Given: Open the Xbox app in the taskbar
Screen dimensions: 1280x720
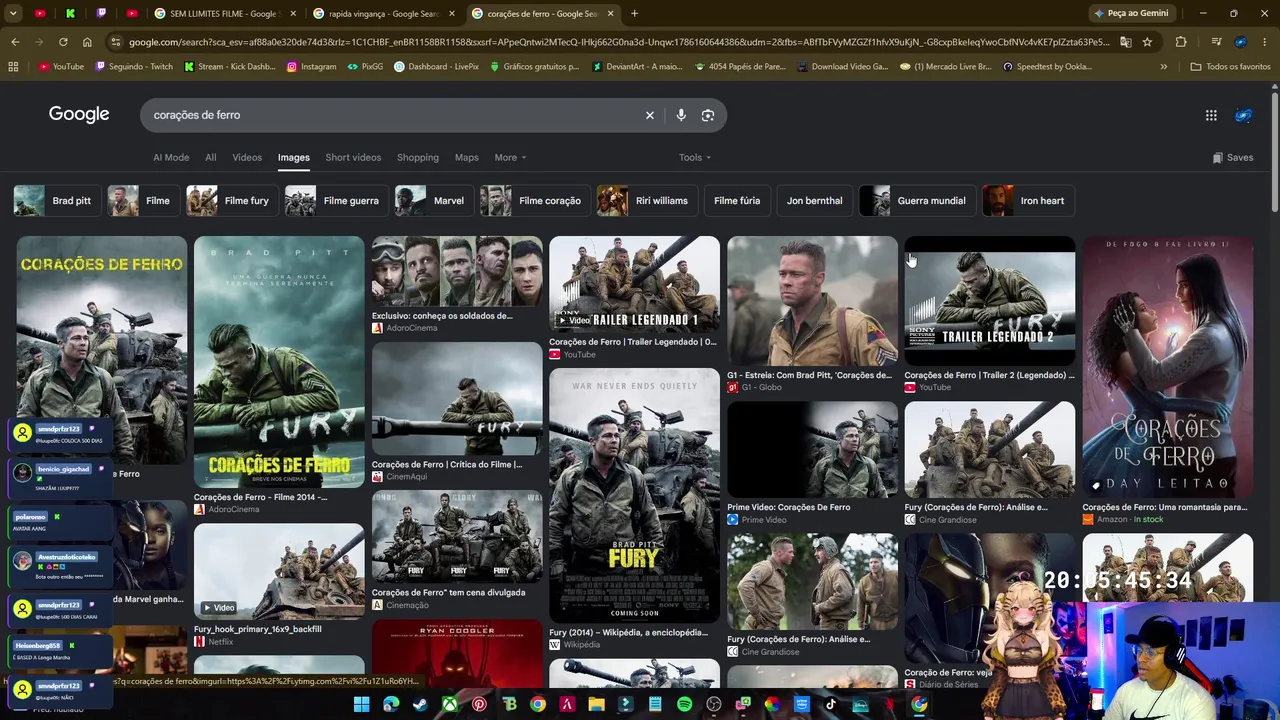Looking at the screenshot, I should click(x=450, y=704).
